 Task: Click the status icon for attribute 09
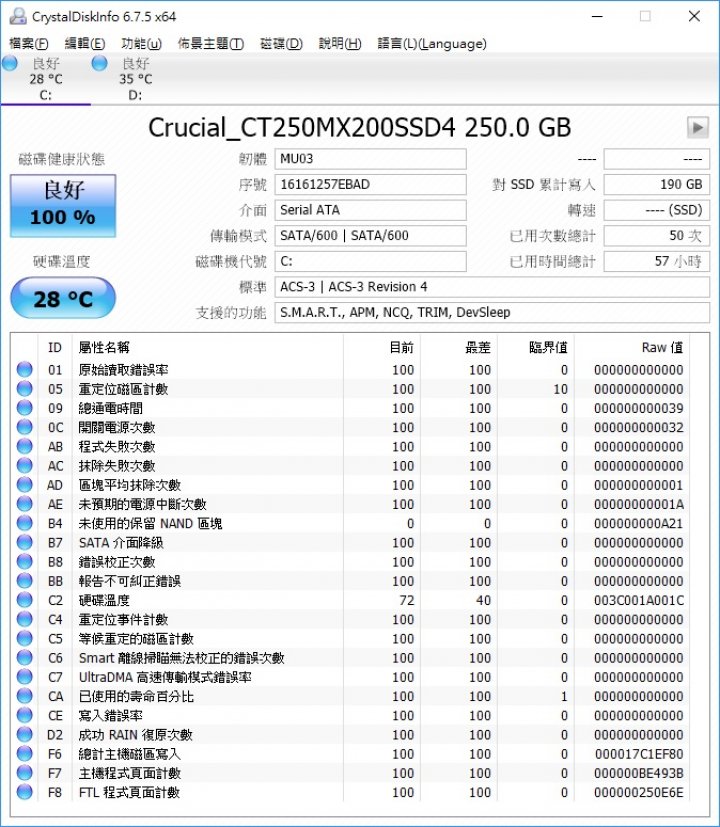point(25,408)
